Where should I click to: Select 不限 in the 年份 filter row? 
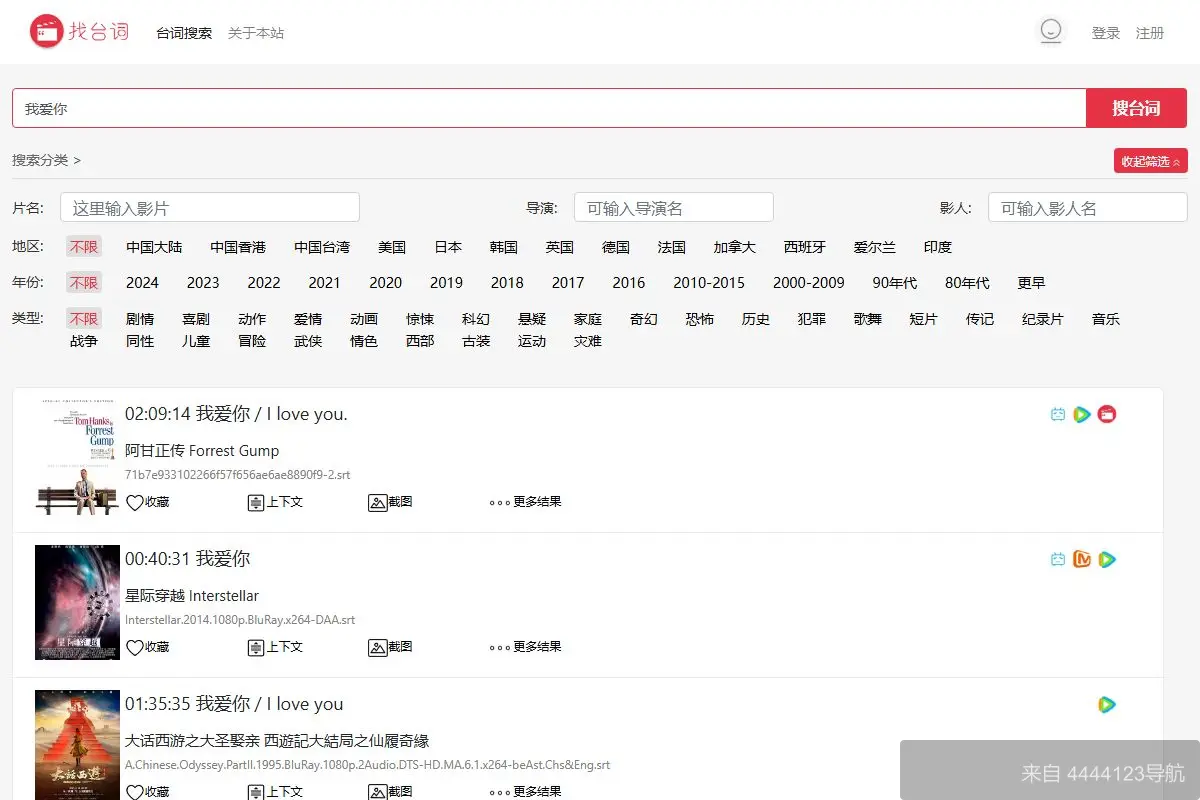pos(84,283)
